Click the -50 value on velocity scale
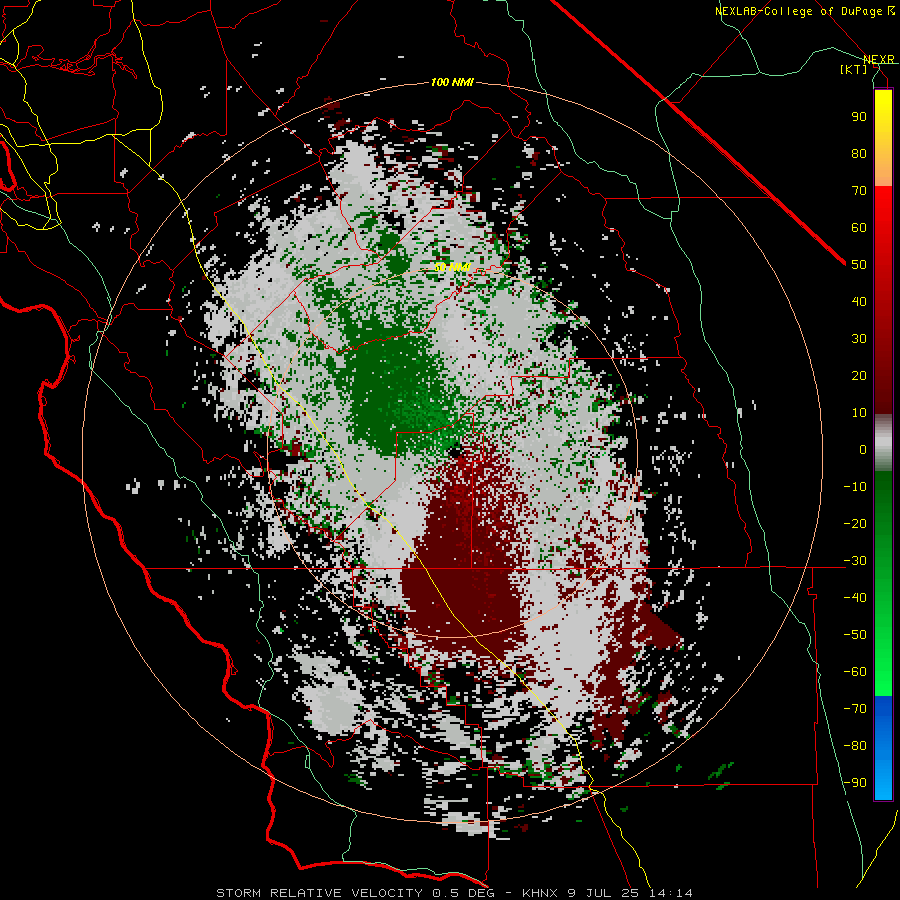This screenshot has width=900, height=900. (855, 634)
